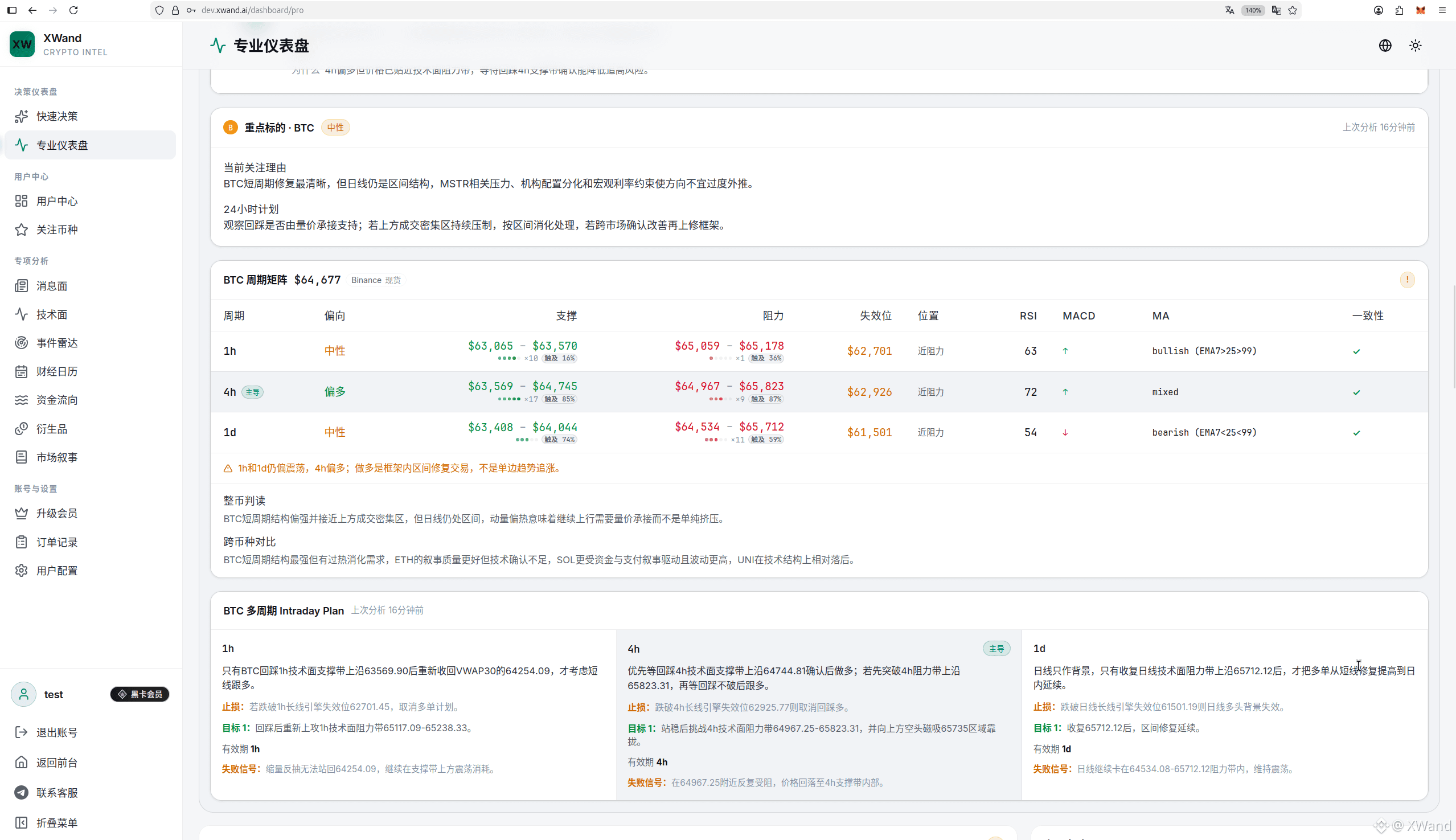Reload page with browser refresh button
1456x840 pixels.
pyautogui.click(x=73, y=10)
